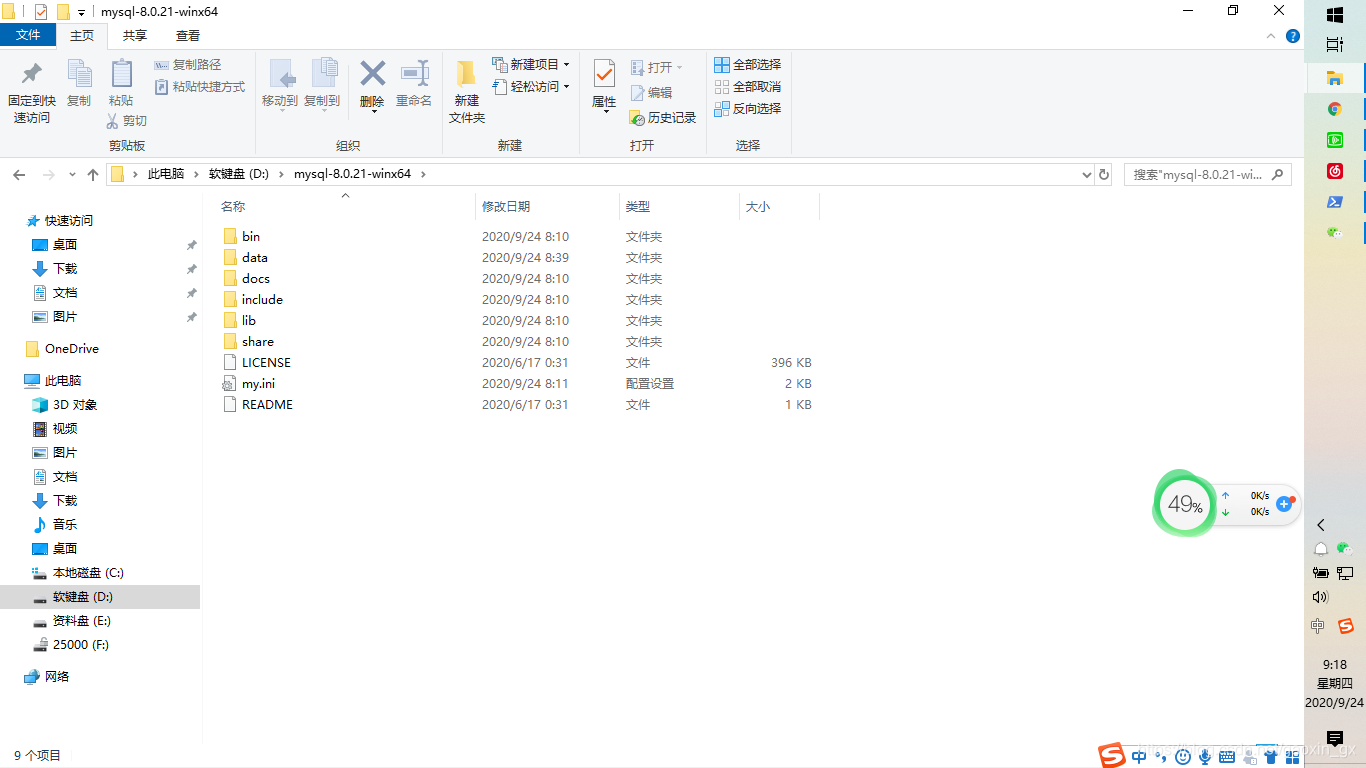The height and width of the screenshot is (768, 1366).
Task: Collapse the ribbon with the chevron
Action: pos(1272,36)
